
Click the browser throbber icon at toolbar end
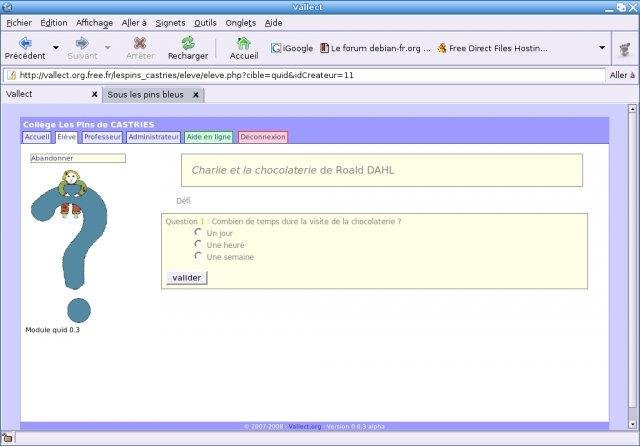(624, 49)
